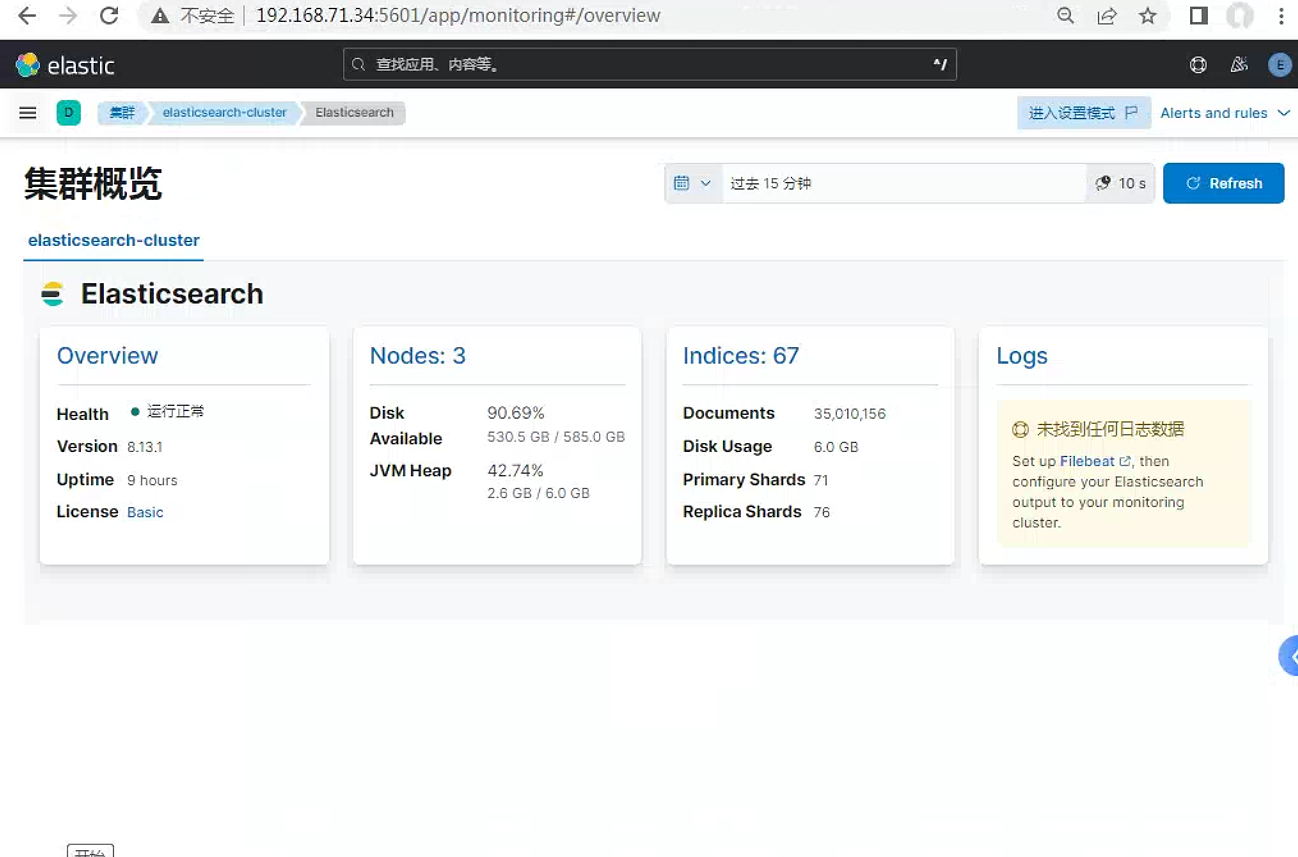The height and width of the screenshot is (857, 1298).
Task: Toggle the main navigation hamburger menu
Action: point(28,113)
